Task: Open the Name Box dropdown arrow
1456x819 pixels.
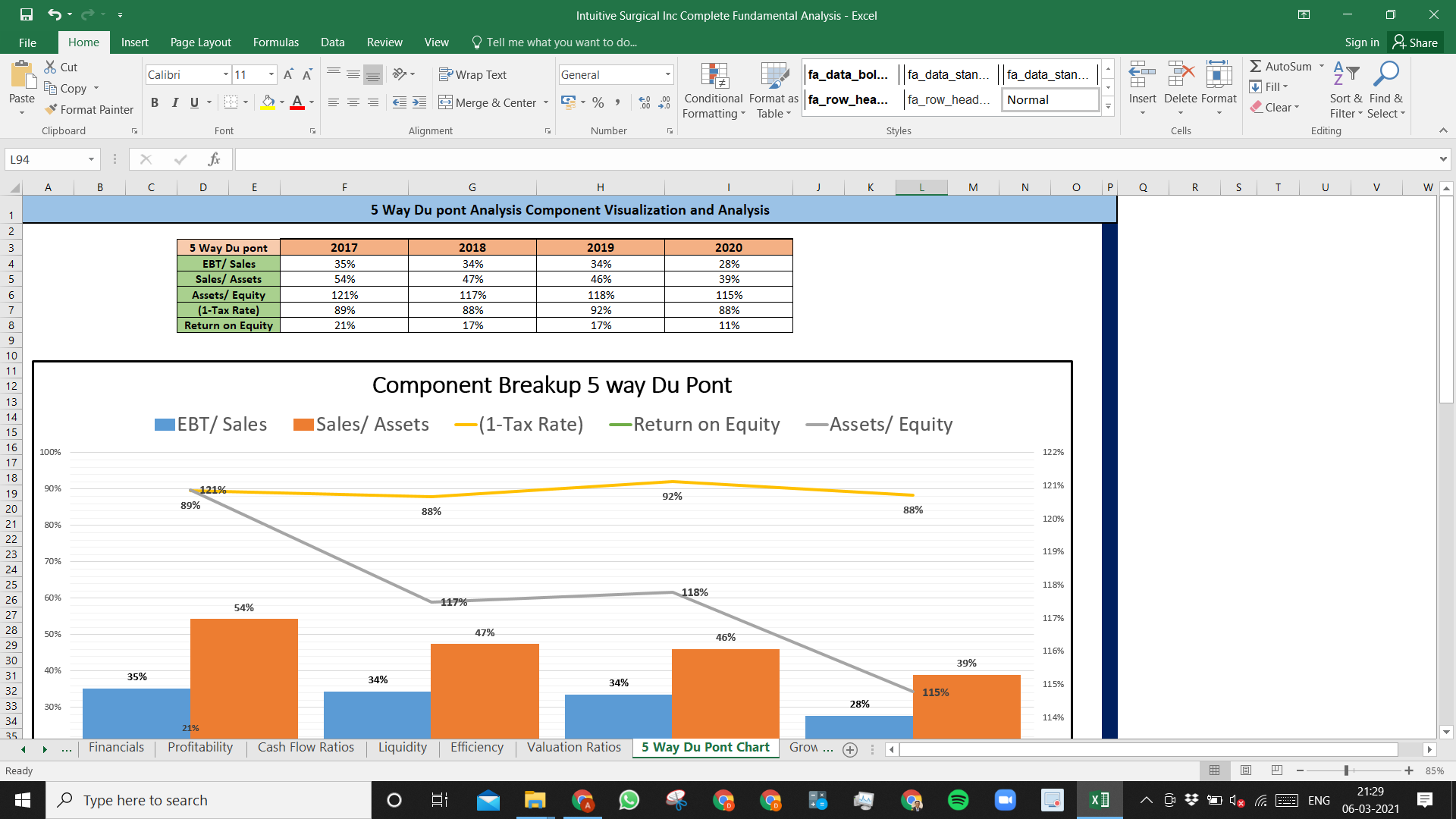Action: coord(91,159)
